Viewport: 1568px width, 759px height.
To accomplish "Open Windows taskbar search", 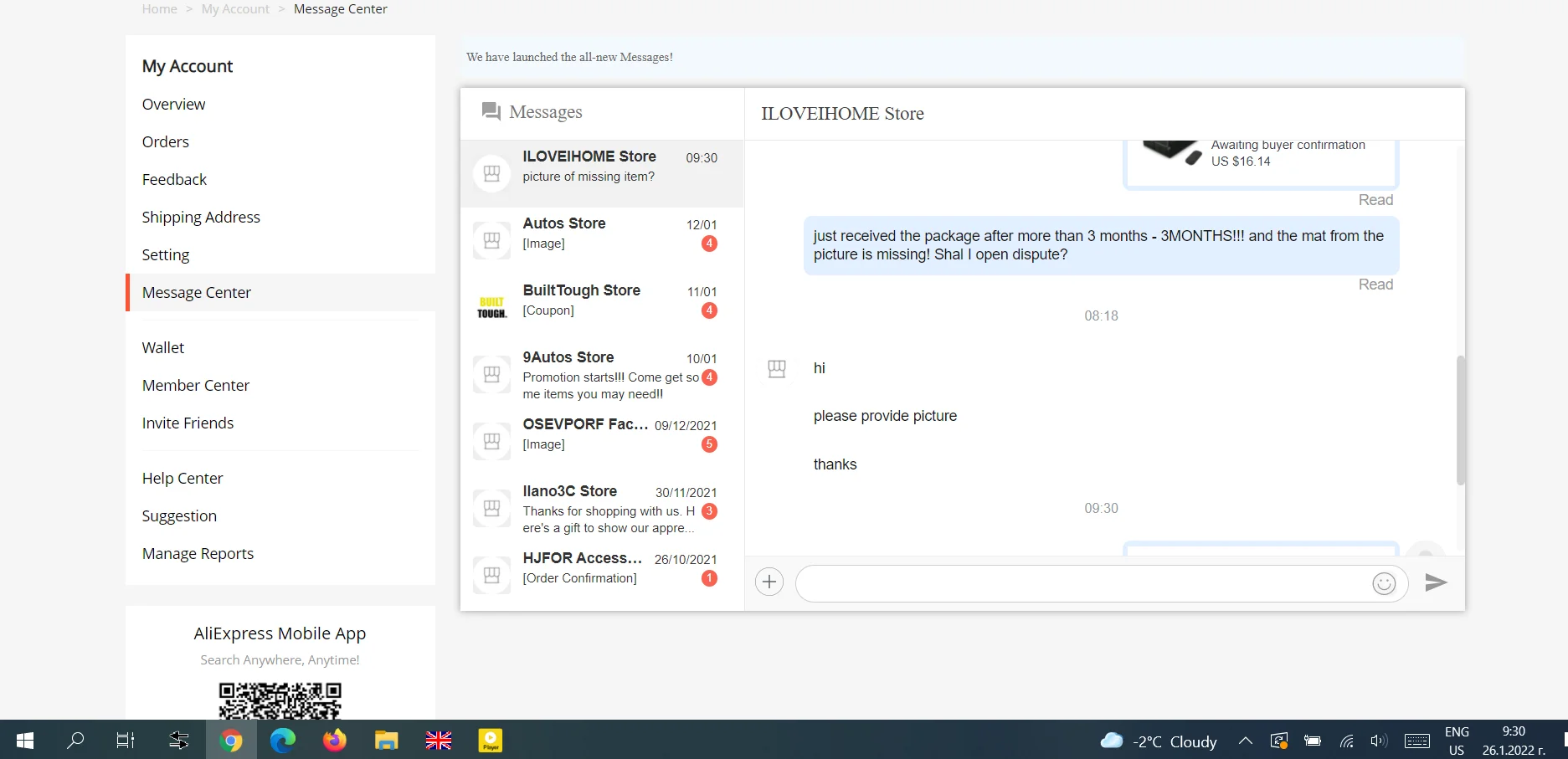I will click(76, 741).
